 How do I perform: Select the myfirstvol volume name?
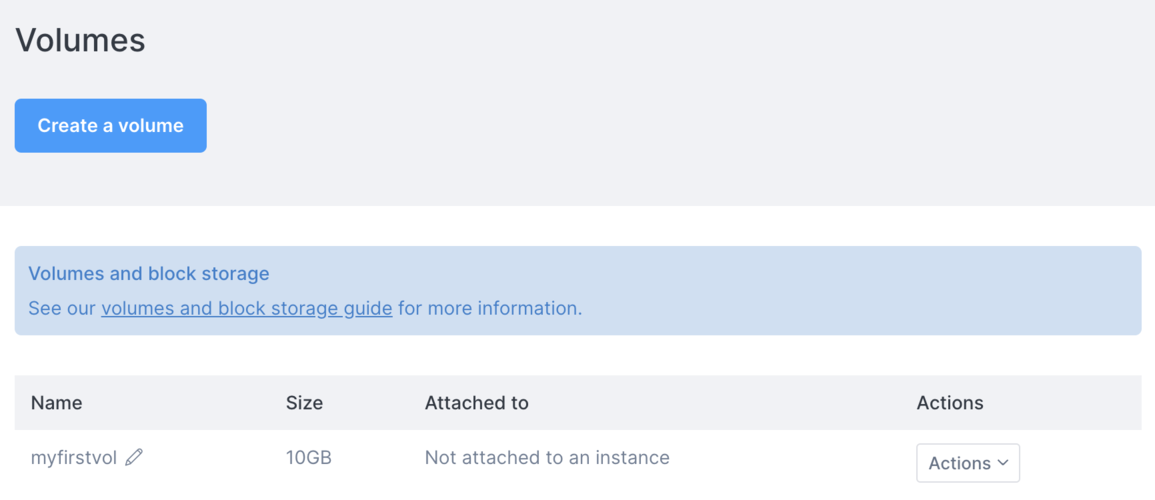click(x=74, y=457)
